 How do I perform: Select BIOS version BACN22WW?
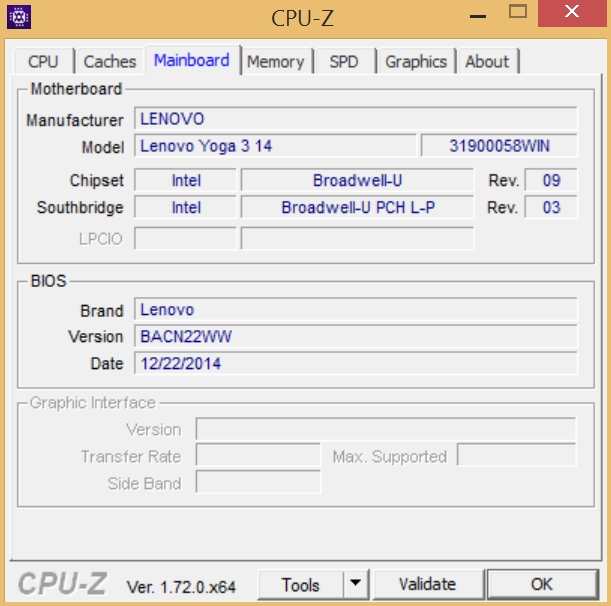[x=355, y=336]
